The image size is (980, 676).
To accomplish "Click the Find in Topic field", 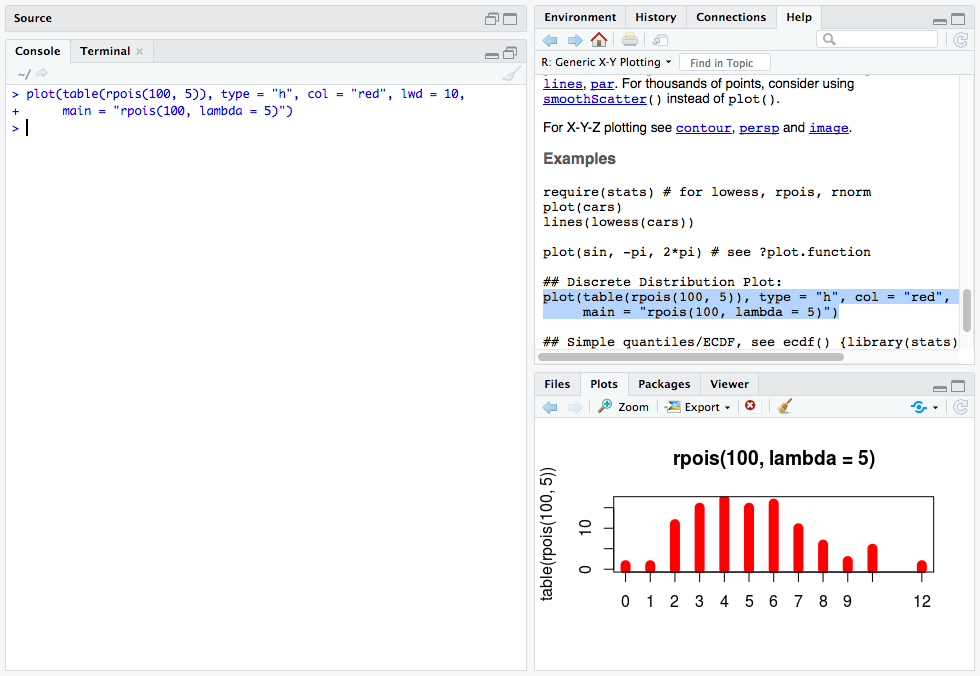I will click(x=725, y=63).
